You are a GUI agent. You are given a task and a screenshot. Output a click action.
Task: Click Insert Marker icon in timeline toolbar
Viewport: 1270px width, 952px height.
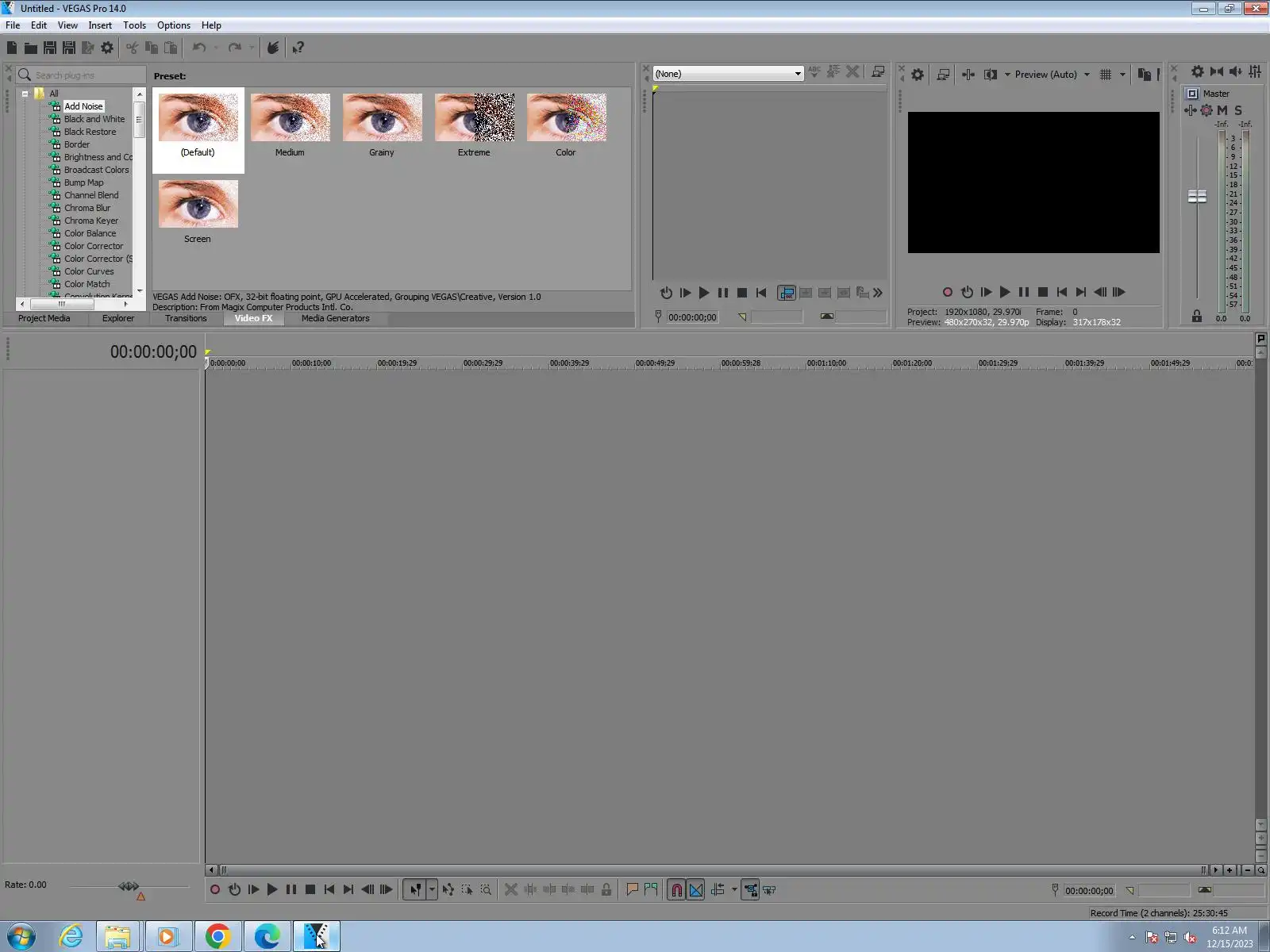632,890
